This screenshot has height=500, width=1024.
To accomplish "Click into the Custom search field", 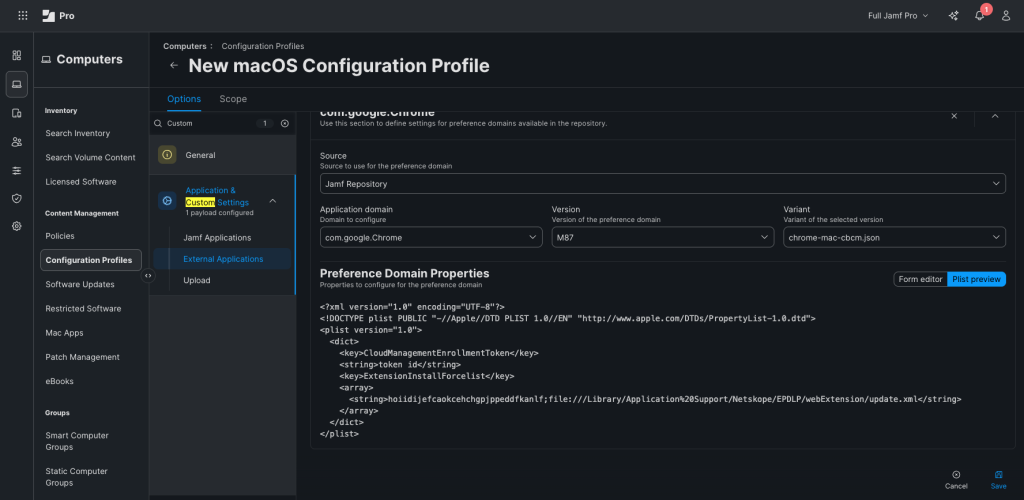I will pyautogui.click(x=209, y=123).
